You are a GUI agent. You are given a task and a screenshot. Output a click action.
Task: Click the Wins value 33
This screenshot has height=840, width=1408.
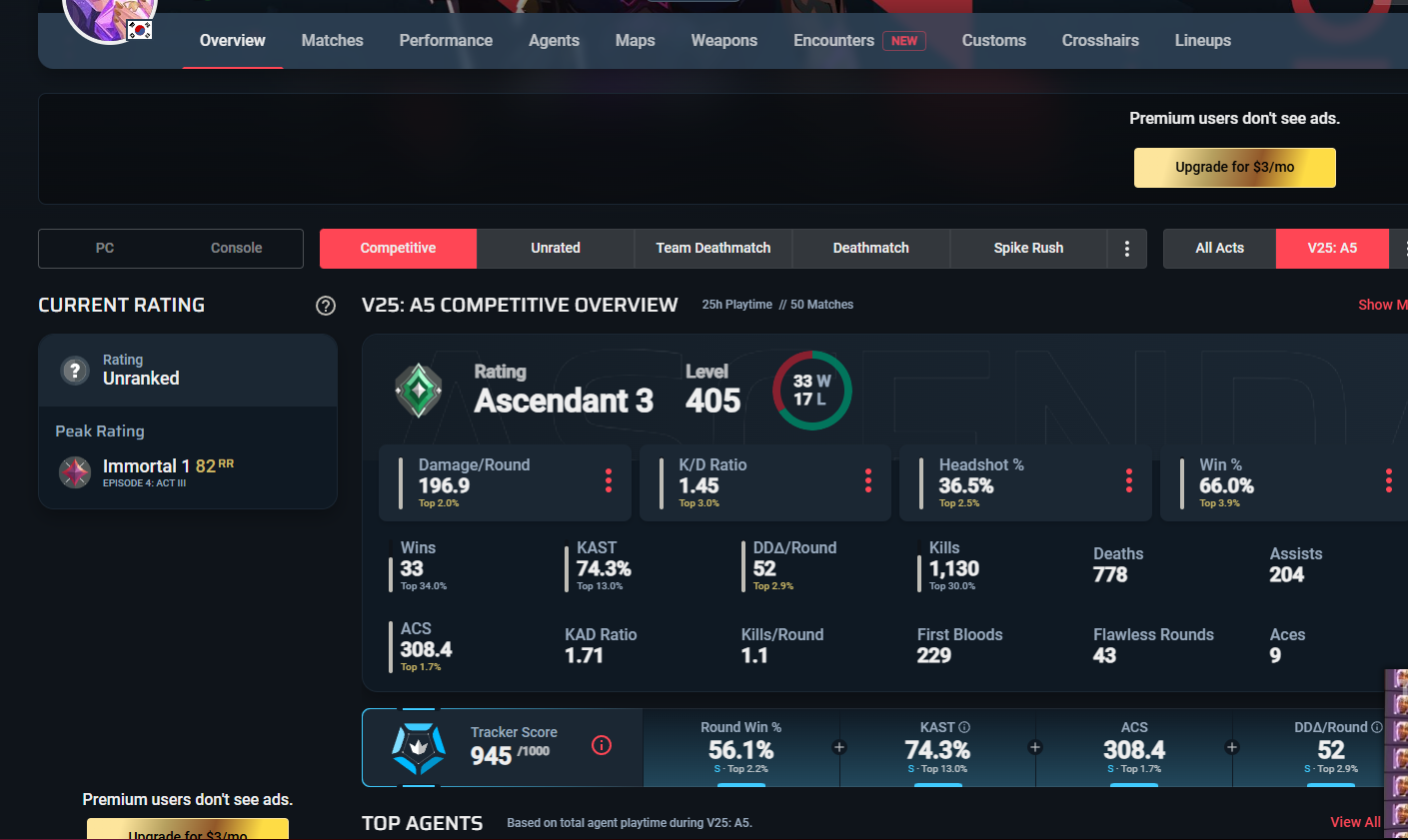412,569
